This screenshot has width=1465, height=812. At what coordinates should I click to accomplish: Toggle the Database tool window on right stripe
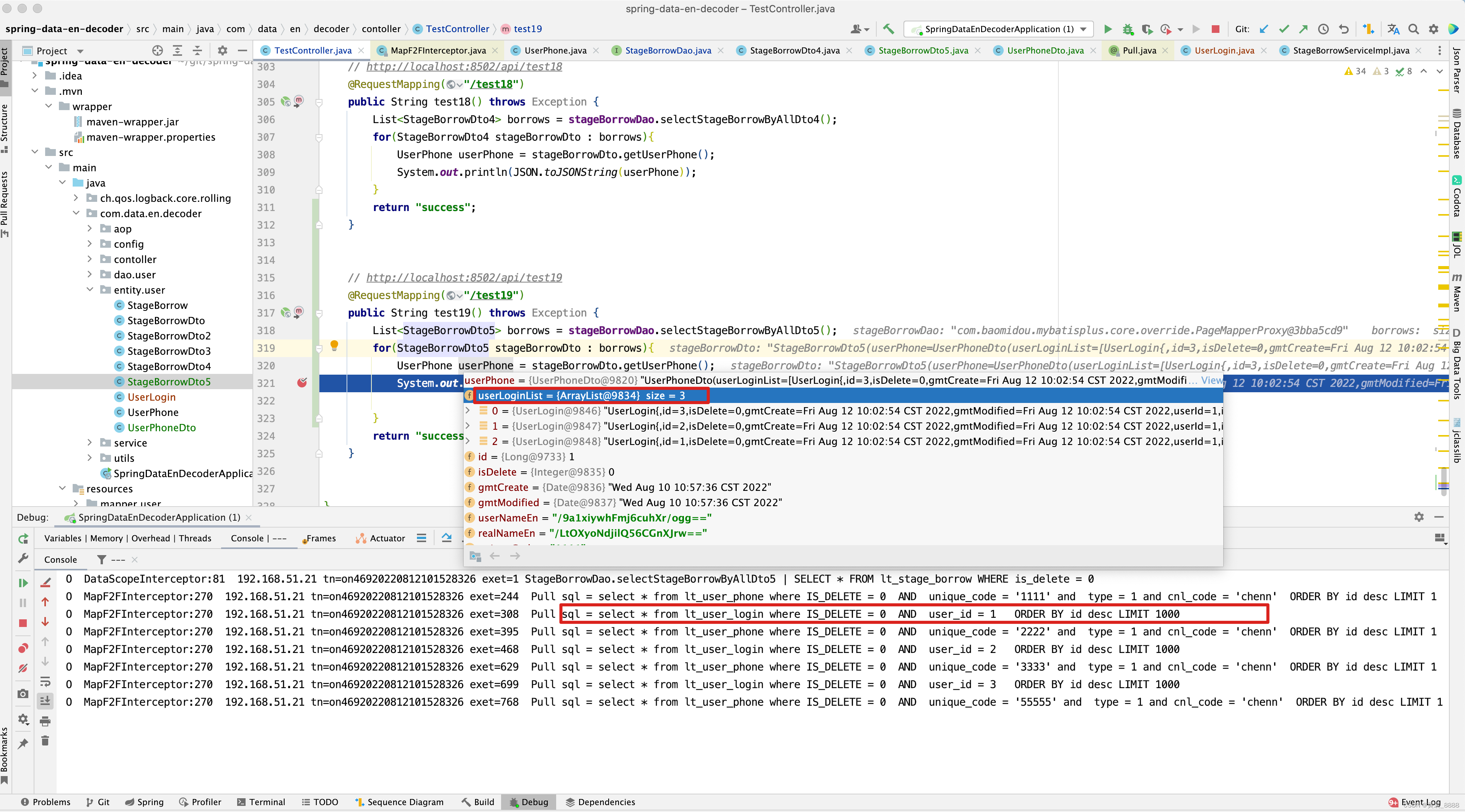1456,133
